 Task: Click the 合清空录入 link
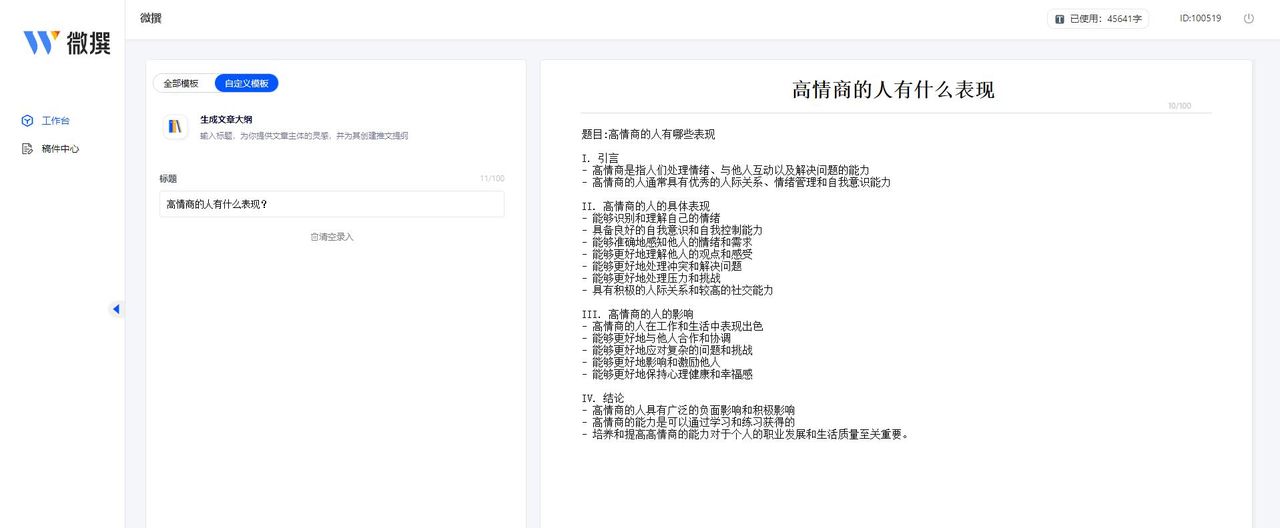tap(332, 237)
